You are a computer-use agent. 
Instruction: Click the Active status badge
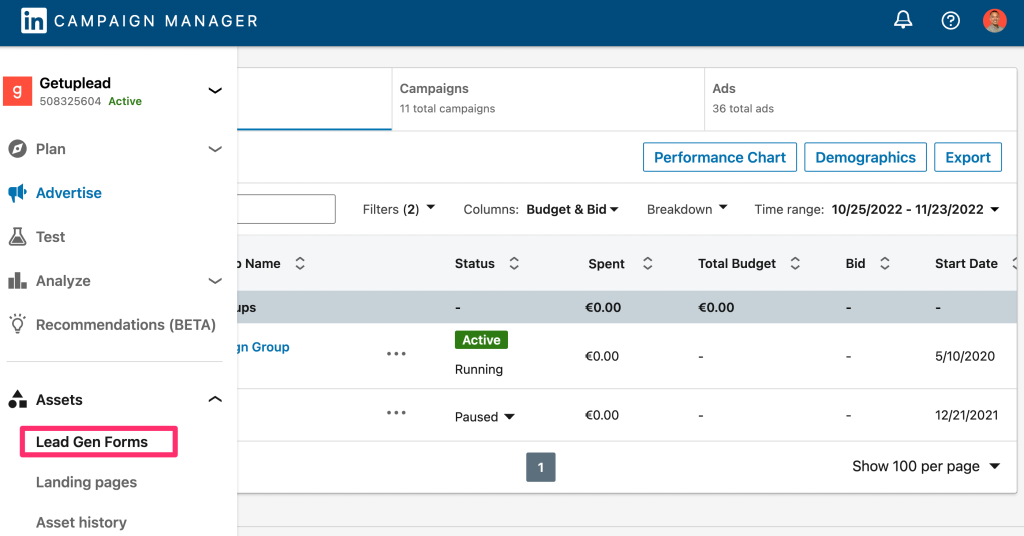tap(481, 340)
